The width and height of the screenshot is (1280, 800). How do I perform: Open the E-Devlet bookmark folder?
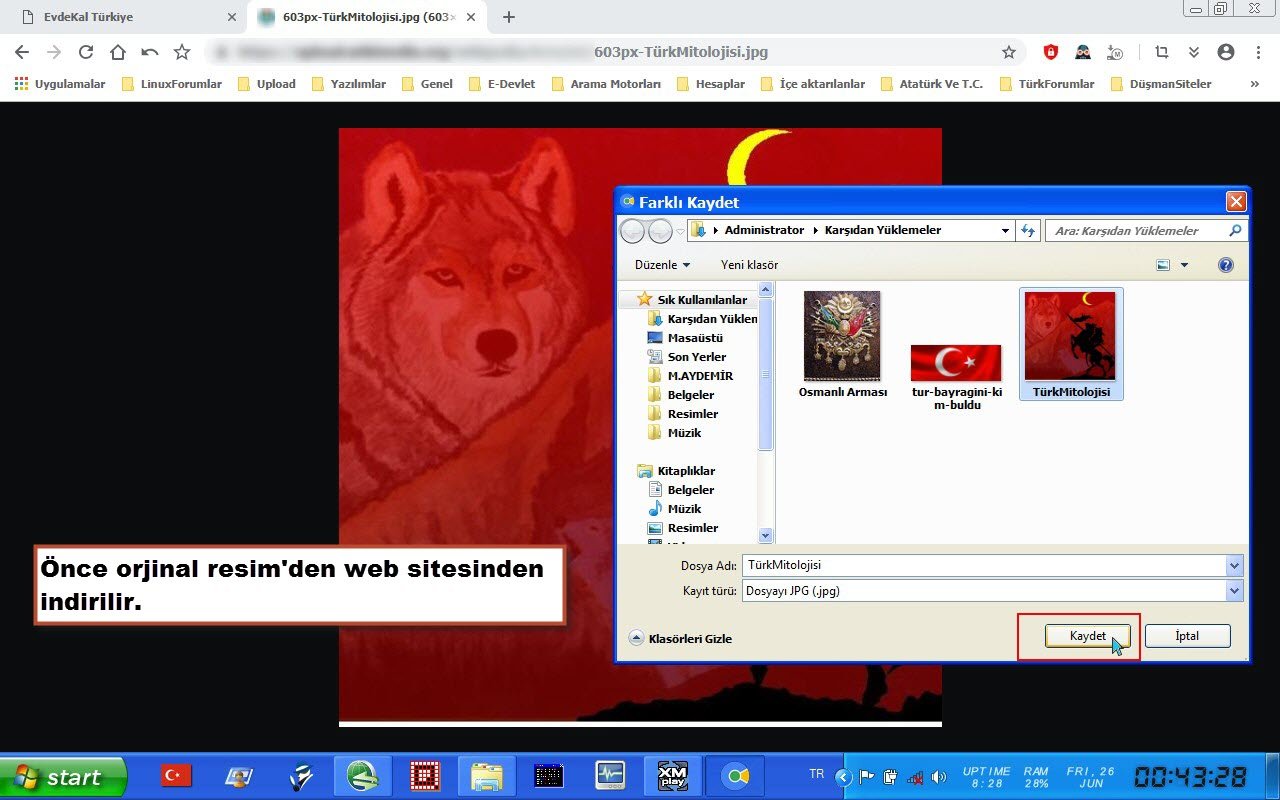coord(501,84)
